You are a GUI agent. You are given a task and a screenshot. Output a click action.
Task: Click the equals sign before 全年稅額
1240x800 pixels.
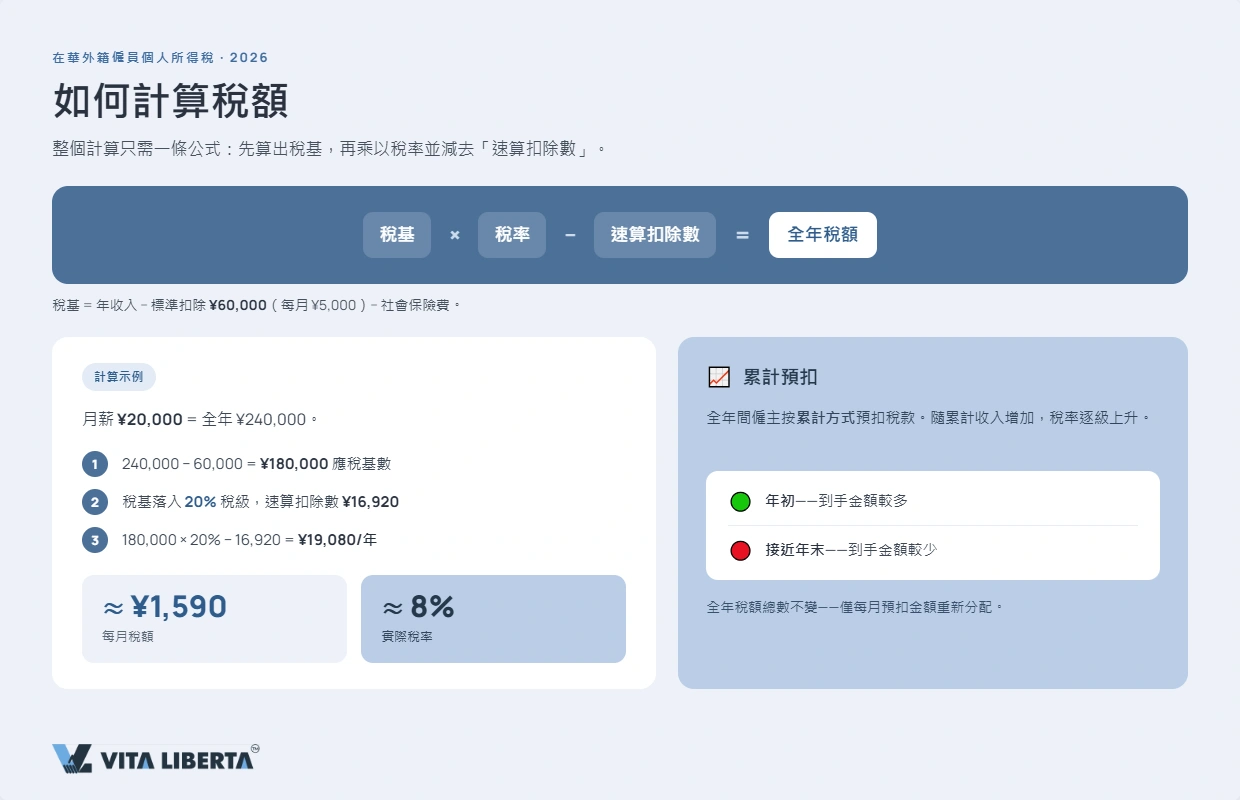click(x=742, y=236)
